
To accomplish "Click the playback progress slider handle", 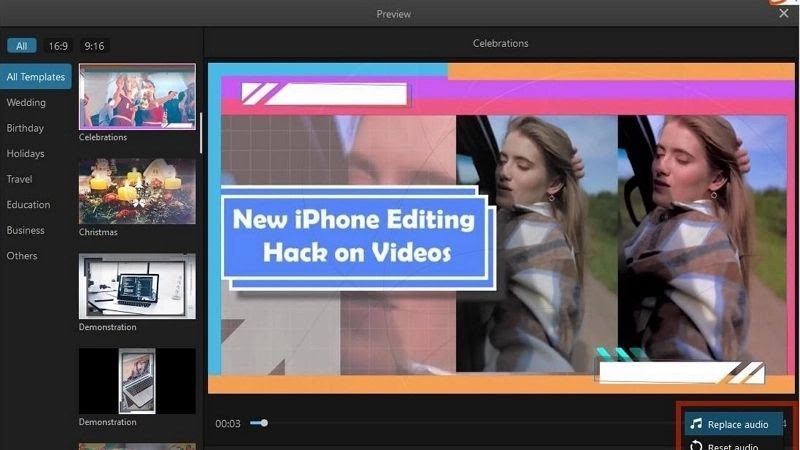I will (264, 423).
